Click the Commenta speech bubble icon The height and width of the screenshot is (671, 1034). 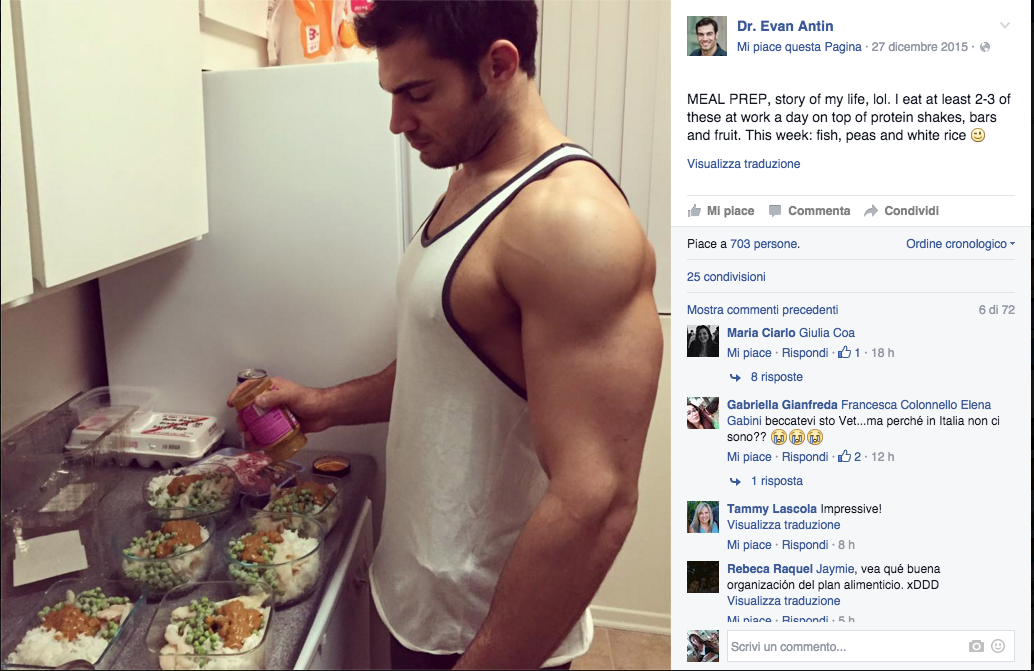(775, 211)
